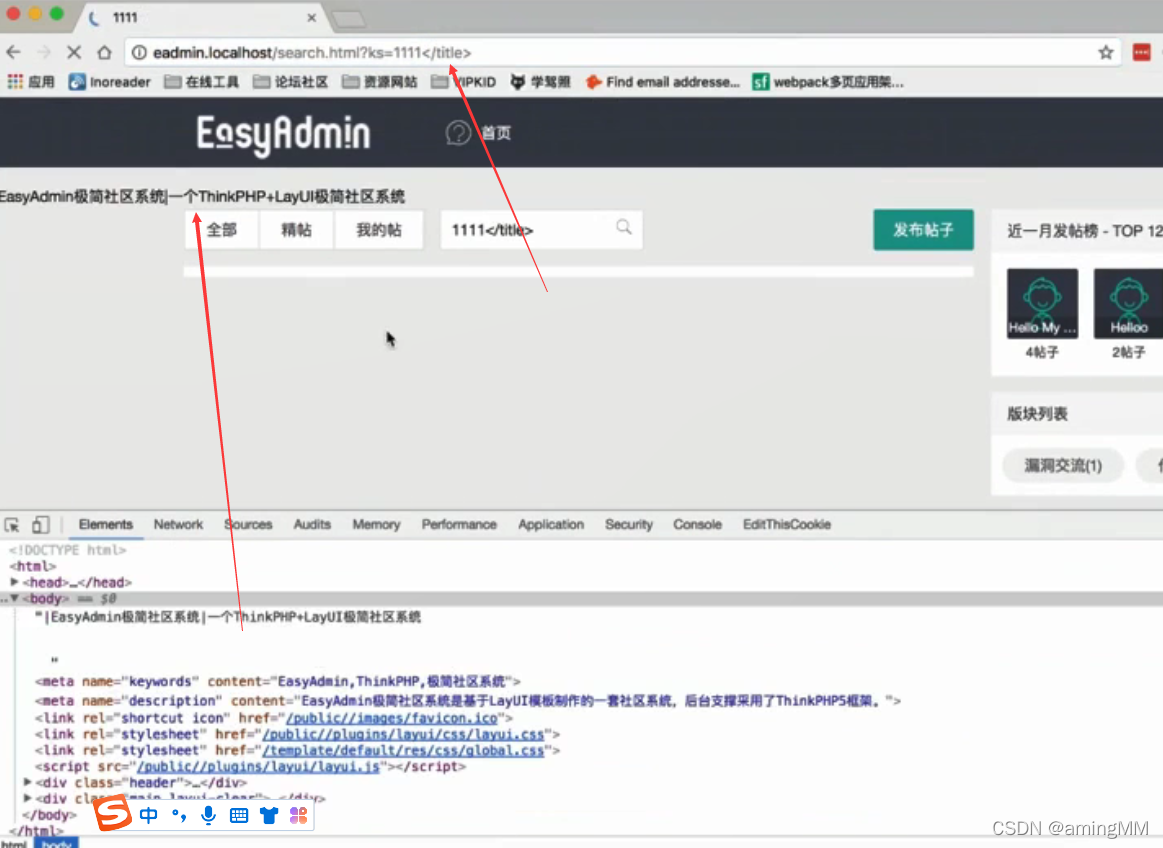Open the layui.css href link
The image size is (1163, 848).
[x=403, y=734]
